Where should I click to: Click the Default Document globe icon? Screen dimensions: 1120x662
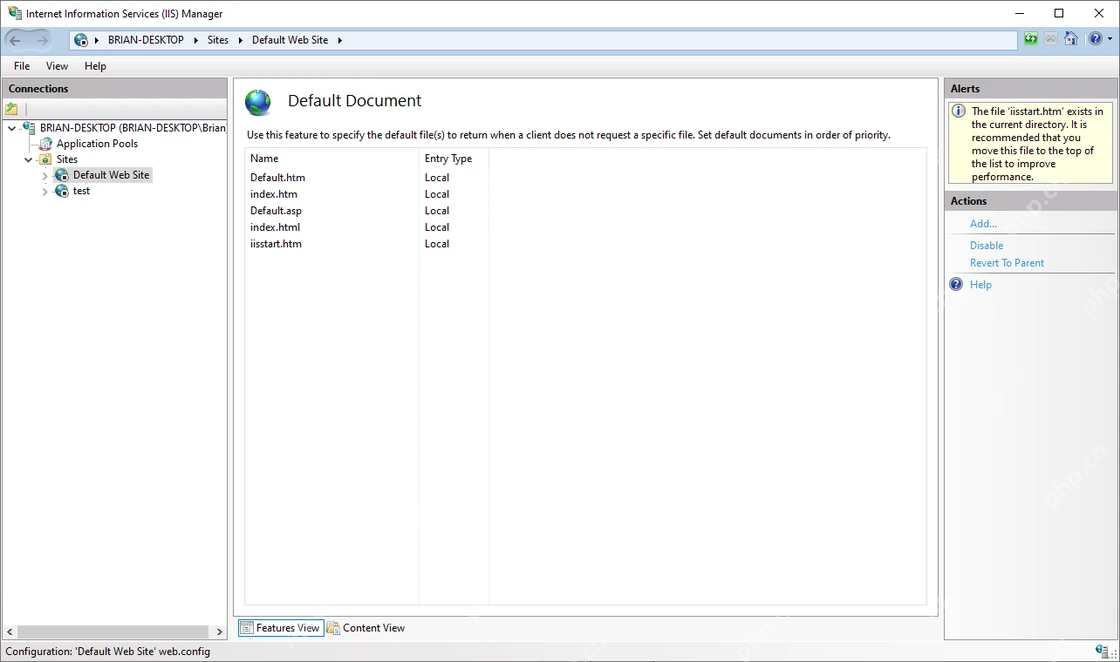pyautogui.click(x=258, y=102)
